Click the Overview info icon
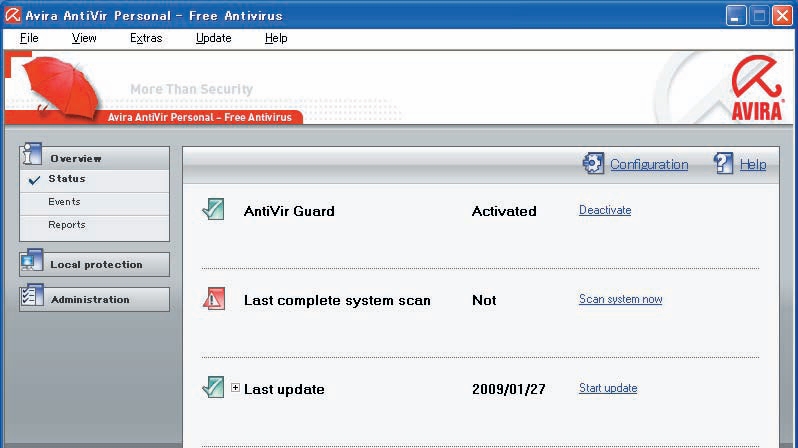Image resolution: width=798 pixels, height=448 pixels. pos(32,154)
